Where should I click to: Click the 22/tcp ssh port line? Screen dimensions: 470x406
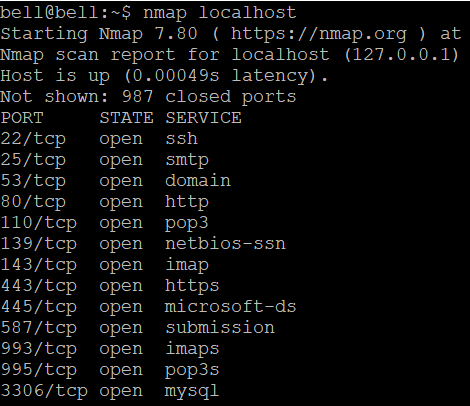point(99,139)
